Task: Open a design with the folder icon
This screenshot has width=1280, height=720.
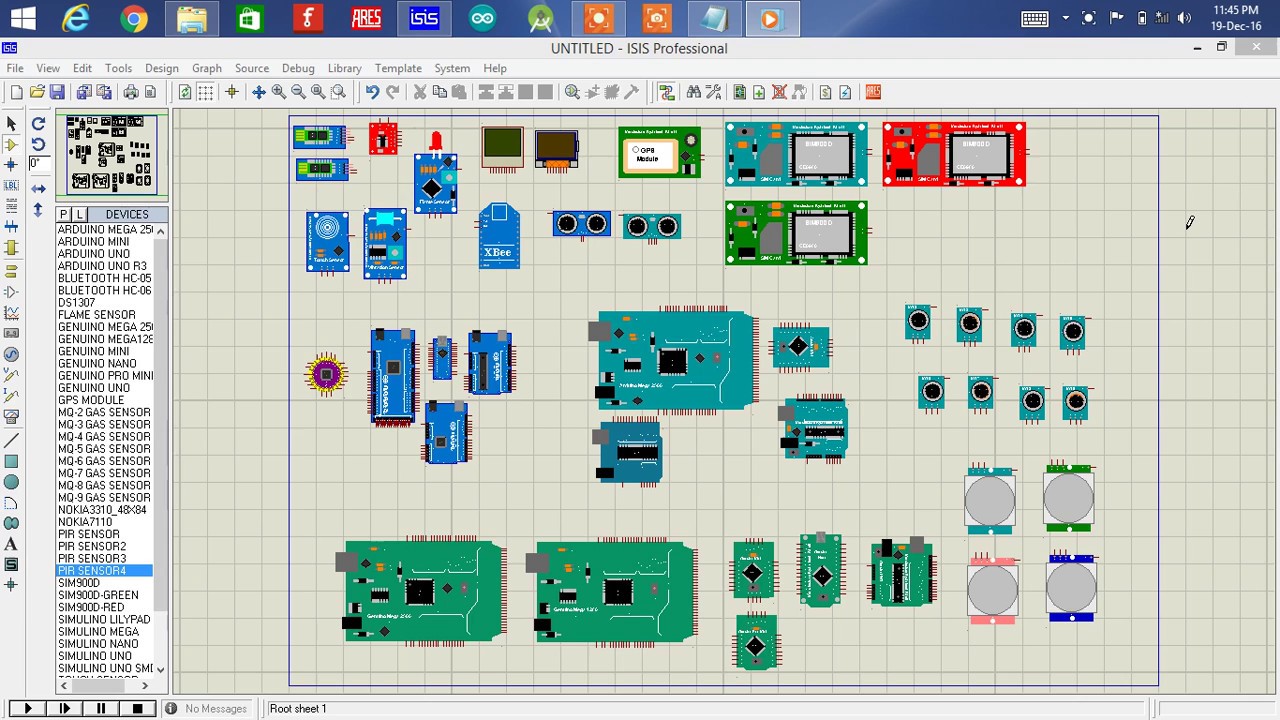Action: [x=37, y=92]
